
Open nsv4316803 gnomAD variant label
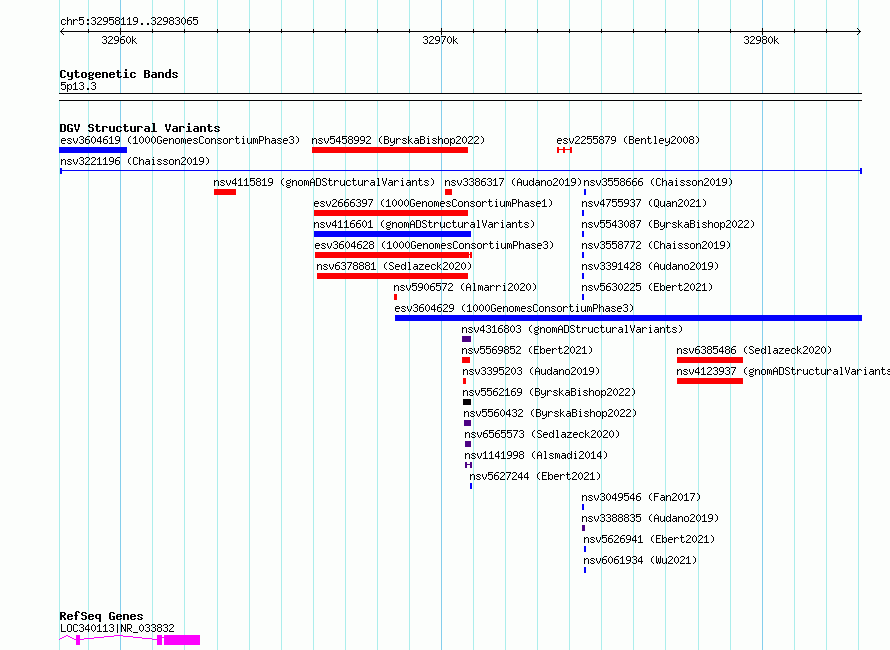coord(572,329)
